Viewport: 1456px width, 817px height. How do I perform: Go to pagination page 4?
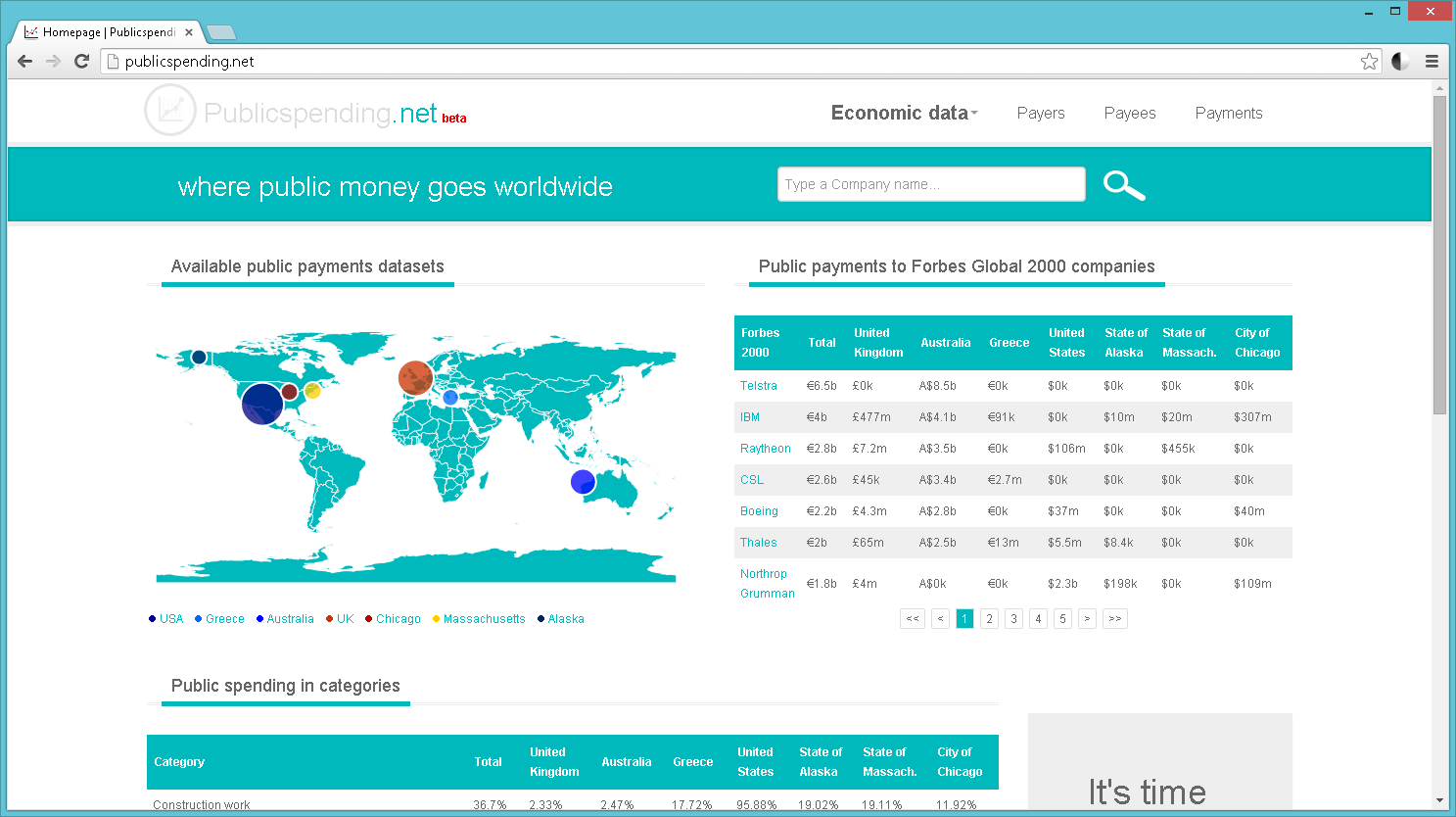[1038, 618]
